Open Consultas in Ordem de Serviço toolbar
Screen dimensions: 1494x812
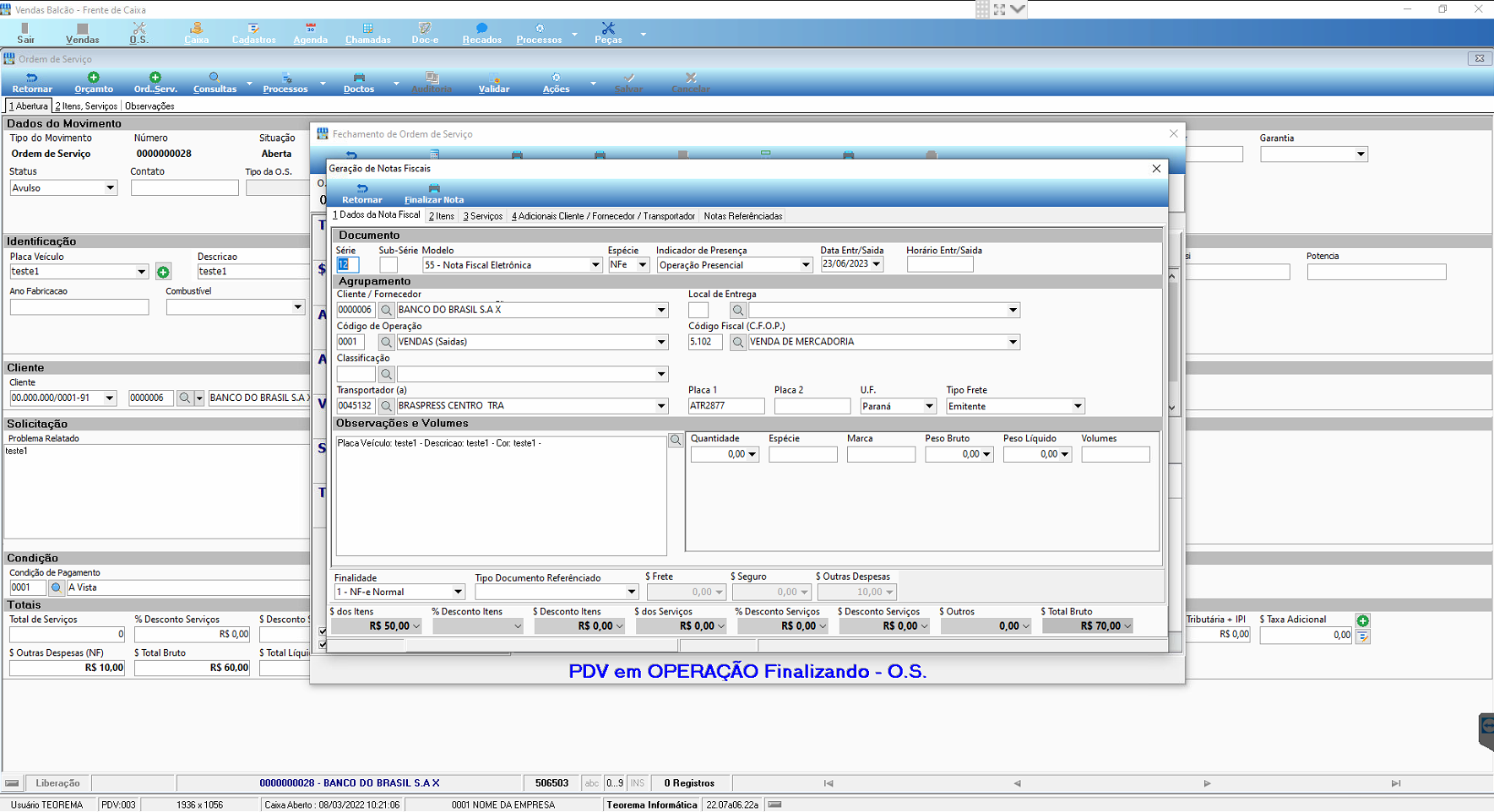(x=215, y=83)
